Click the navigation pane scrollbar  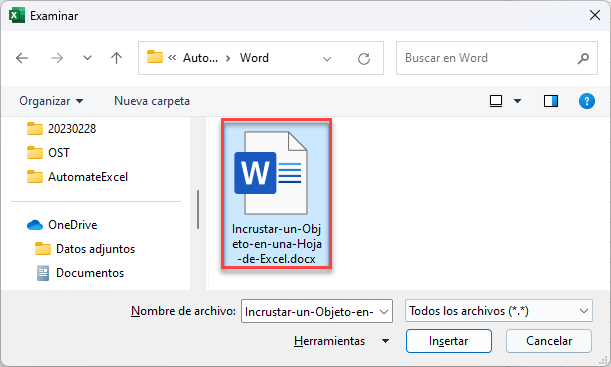198,210
